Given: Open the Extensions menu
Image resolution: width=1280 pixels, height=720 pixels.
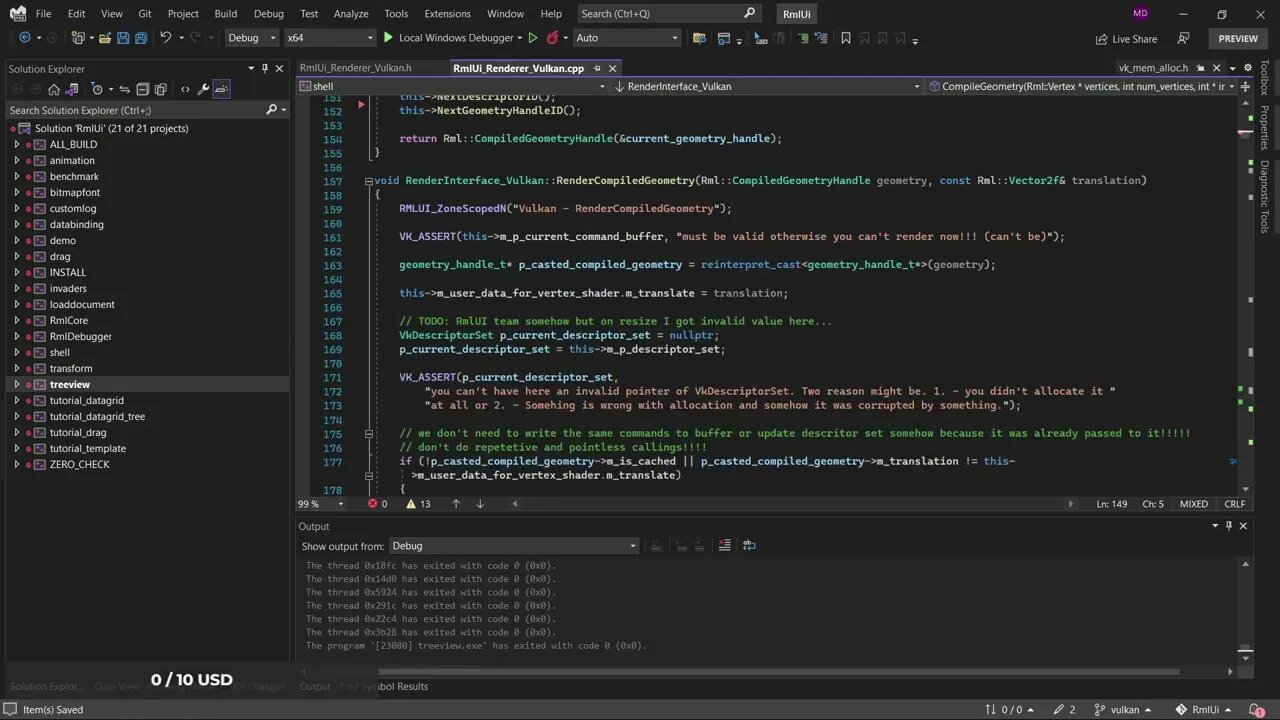Looking at the screenshot, I should tap(447, 14).
